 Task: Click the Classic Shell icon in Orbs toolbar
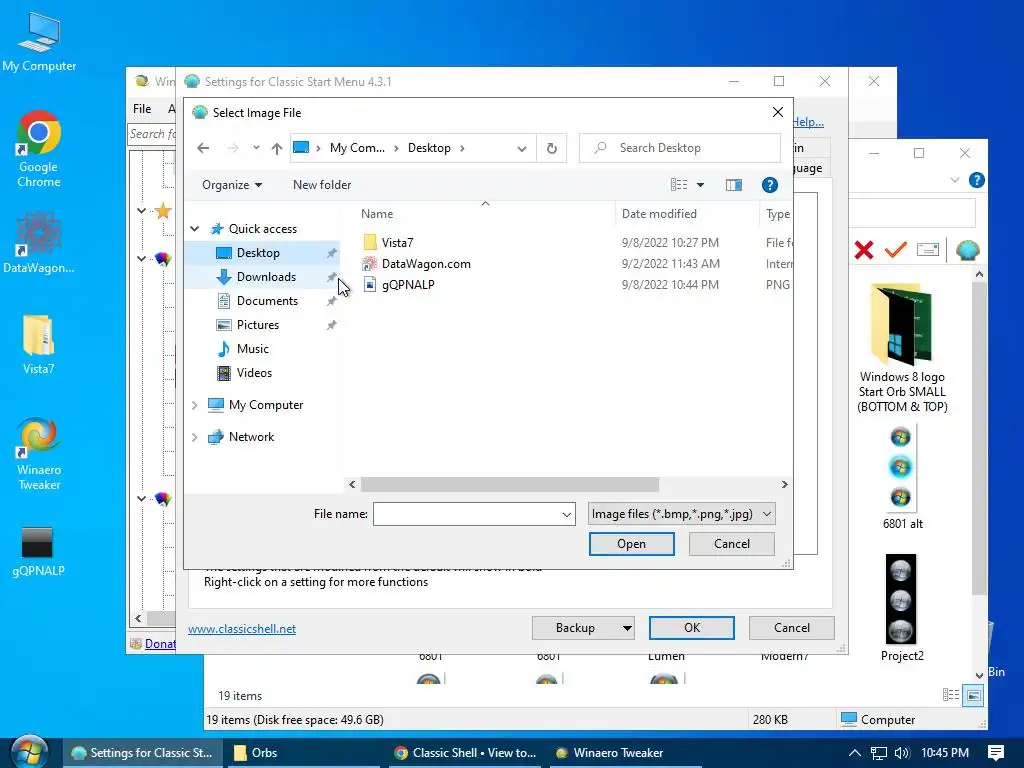click(x=967, y=250)
